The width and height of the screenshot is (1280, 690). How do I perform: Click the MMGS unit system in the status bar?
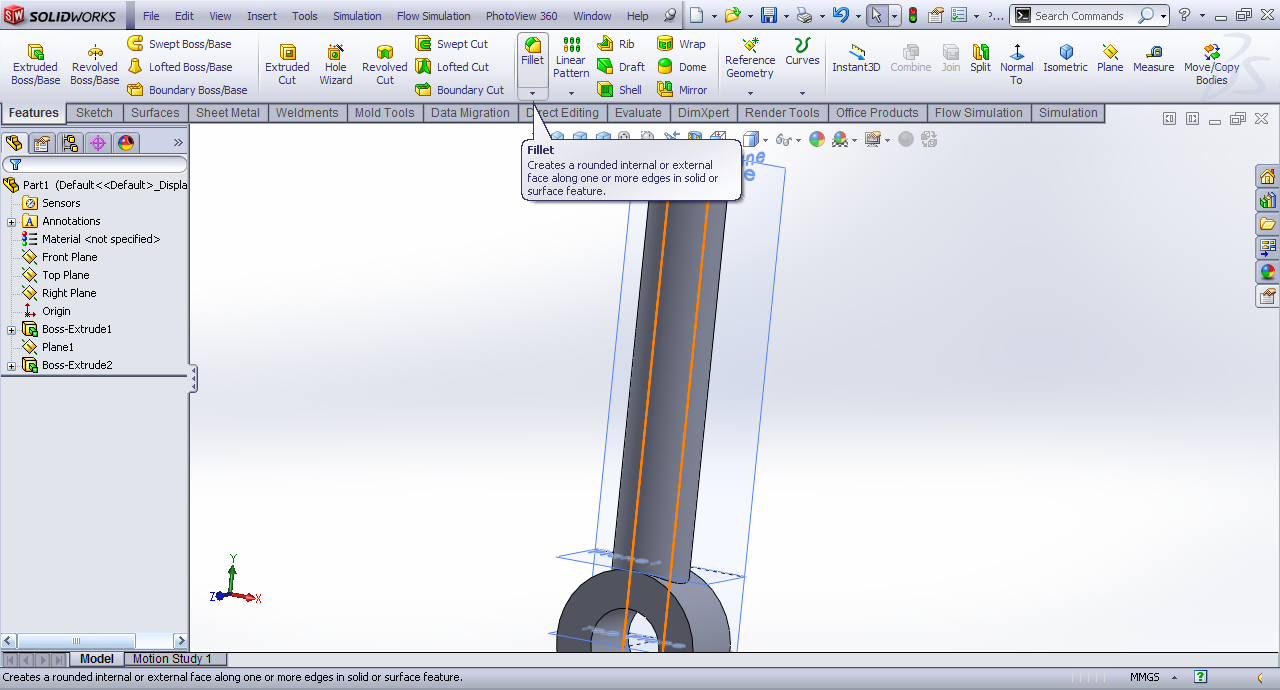[1145, 677]
